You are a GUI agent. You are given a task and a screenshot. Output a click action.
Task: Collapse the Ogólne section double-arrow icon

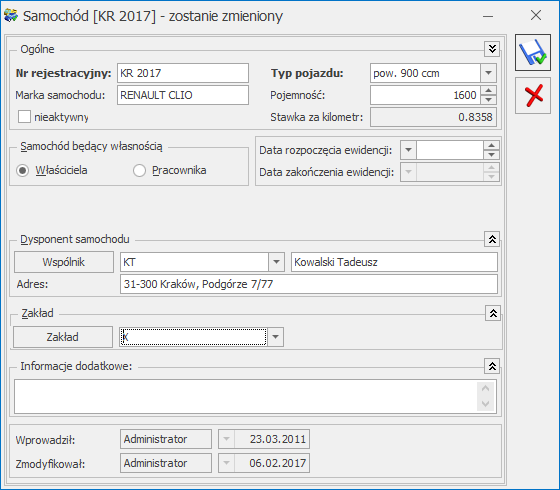(492, 49)
